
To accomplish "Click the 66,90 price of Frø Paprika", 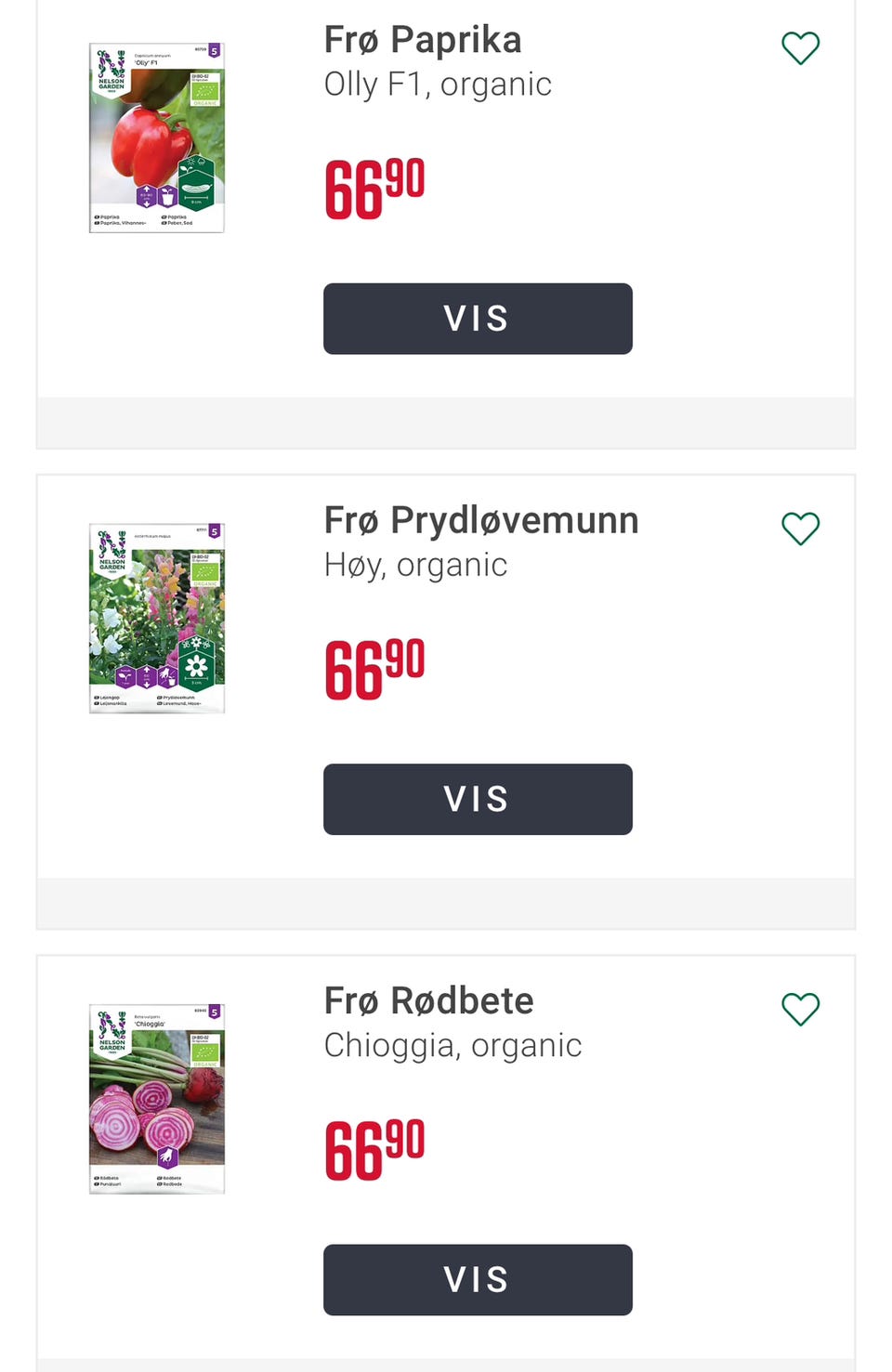I will [x=374, y=189].
